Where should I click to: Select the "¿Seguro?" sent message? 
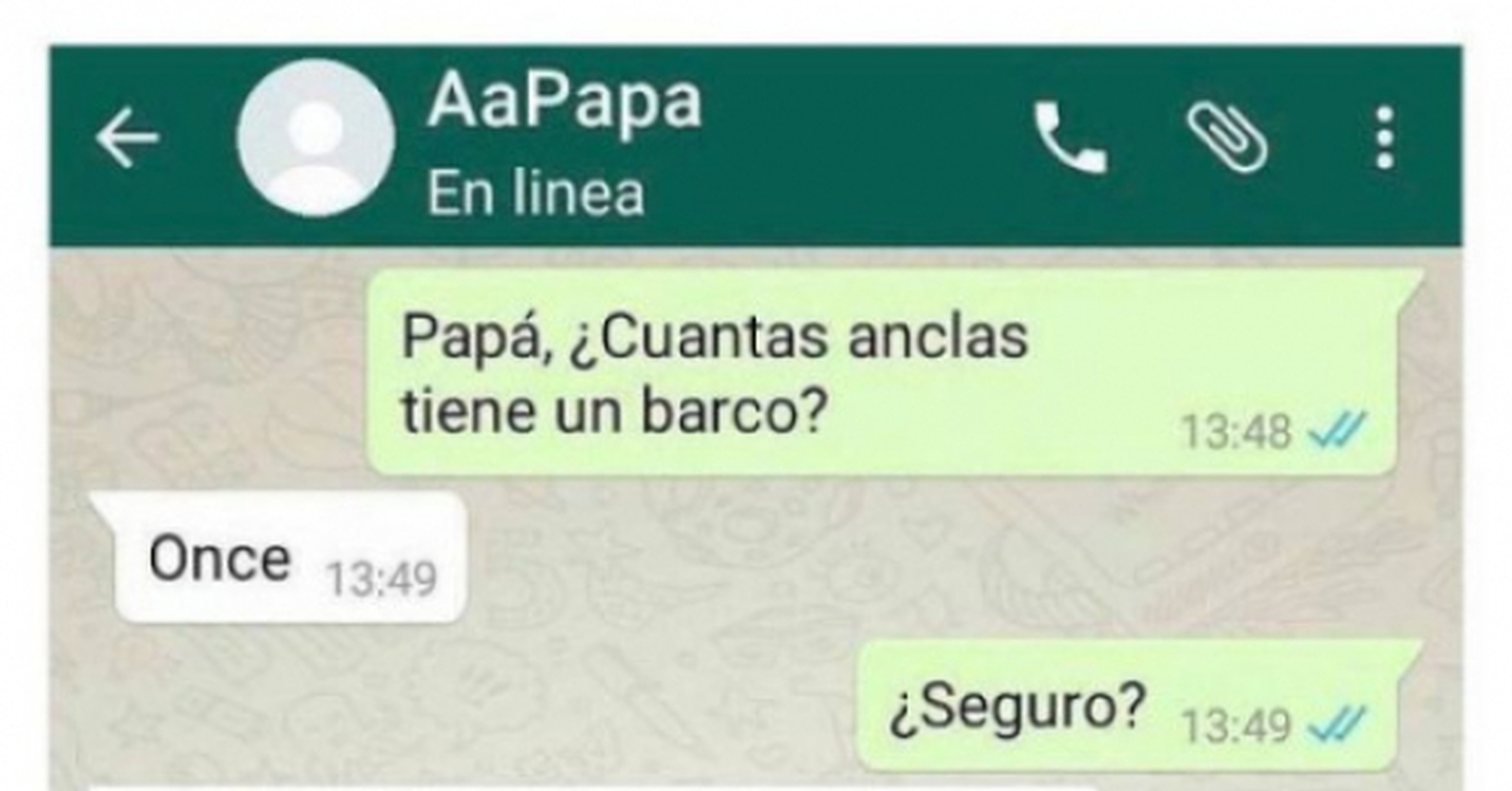pos(1139,706)
